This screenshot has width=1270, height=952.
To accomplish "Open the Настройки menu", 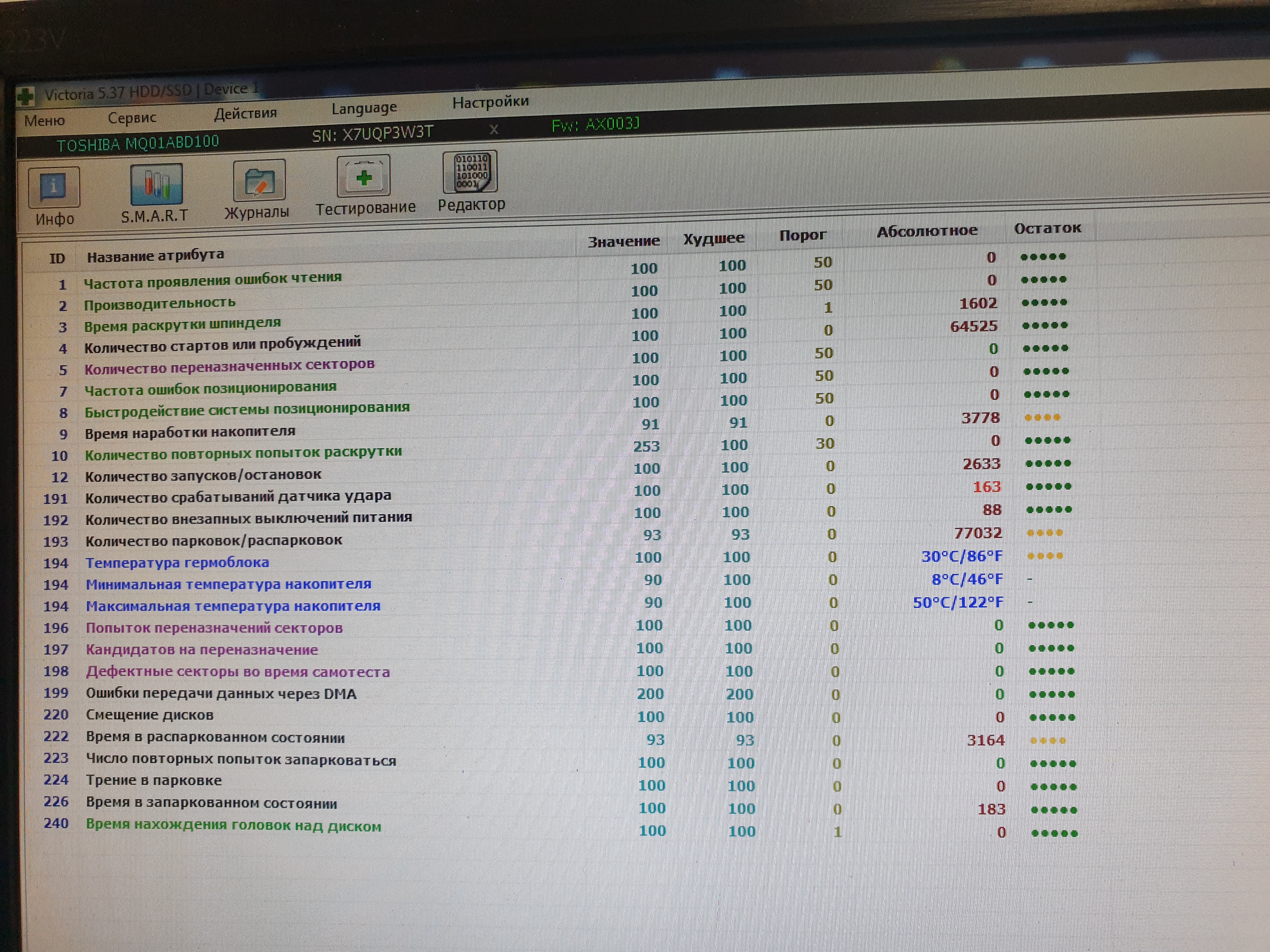I will tap(490, 102).
